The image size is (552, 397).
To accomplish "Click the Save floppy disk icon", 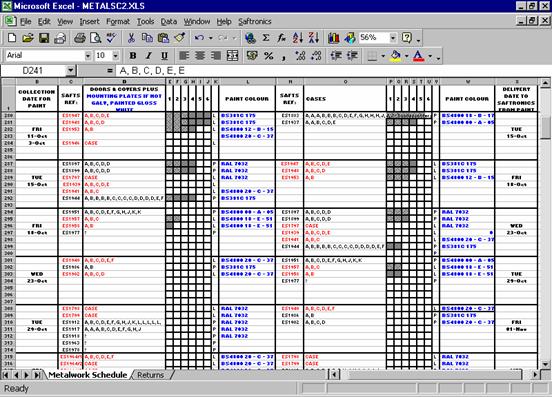I will (x=44, y=38).
